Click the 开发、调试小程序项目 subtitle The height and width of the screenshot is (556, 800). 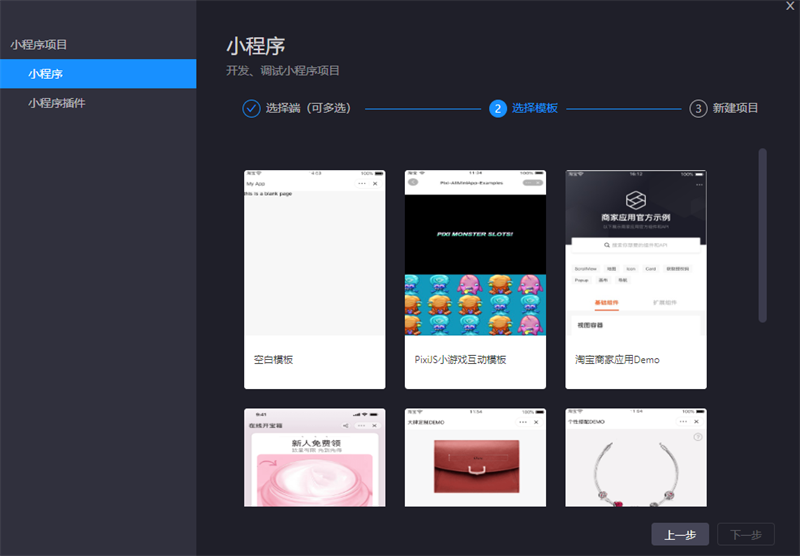click(283, 70)
